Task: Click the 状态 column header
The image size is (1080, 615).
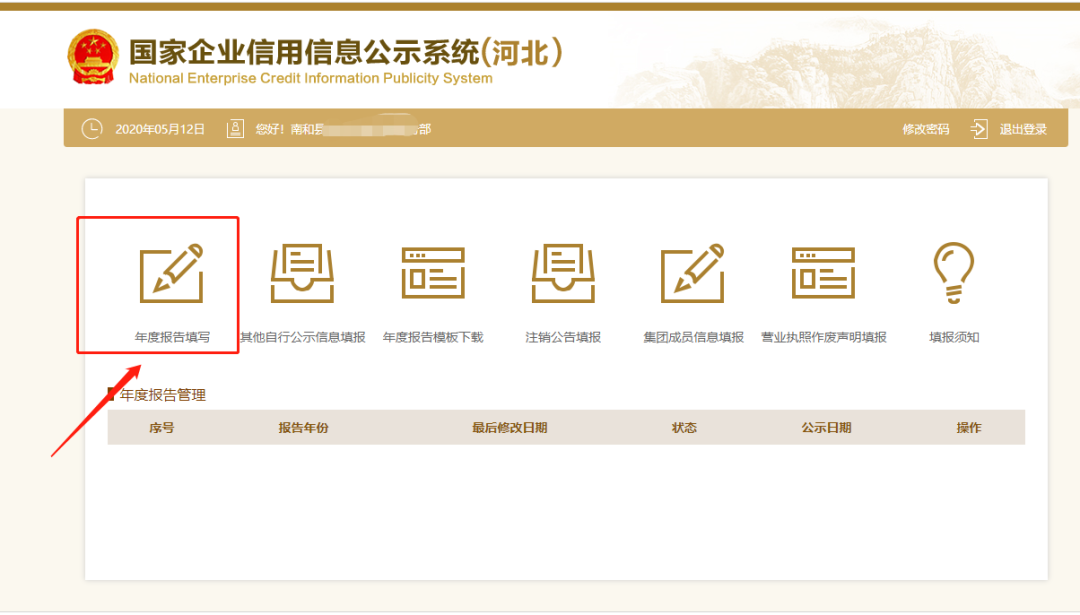Action: (685, 426)
